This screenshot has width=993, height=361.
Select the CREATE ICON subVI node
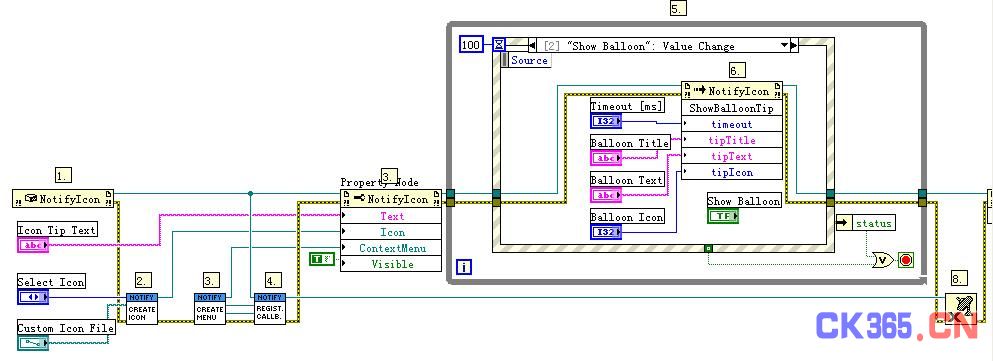pos(141,309)
